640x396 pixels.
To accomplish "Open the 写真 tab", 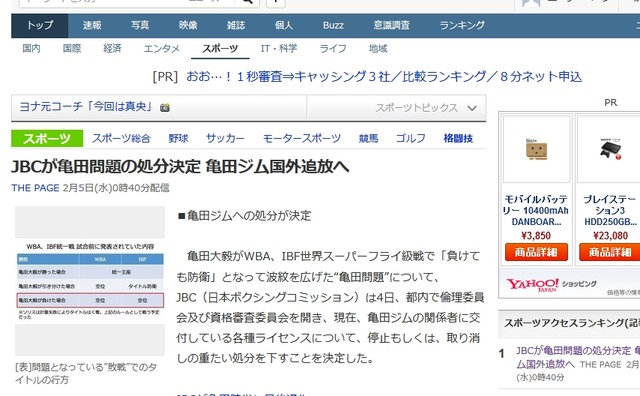I will tap(140, 25).
